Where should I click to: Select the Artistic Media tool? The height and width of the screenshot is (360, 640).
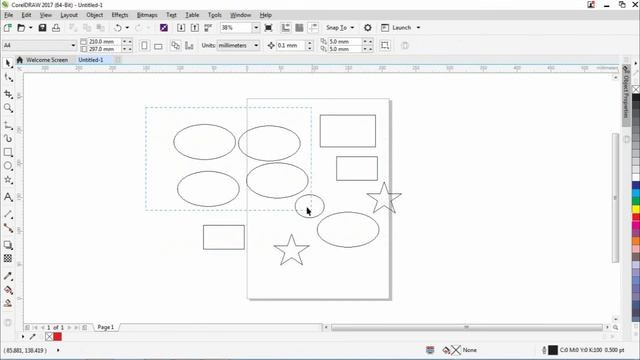click(x=8, y=139)
